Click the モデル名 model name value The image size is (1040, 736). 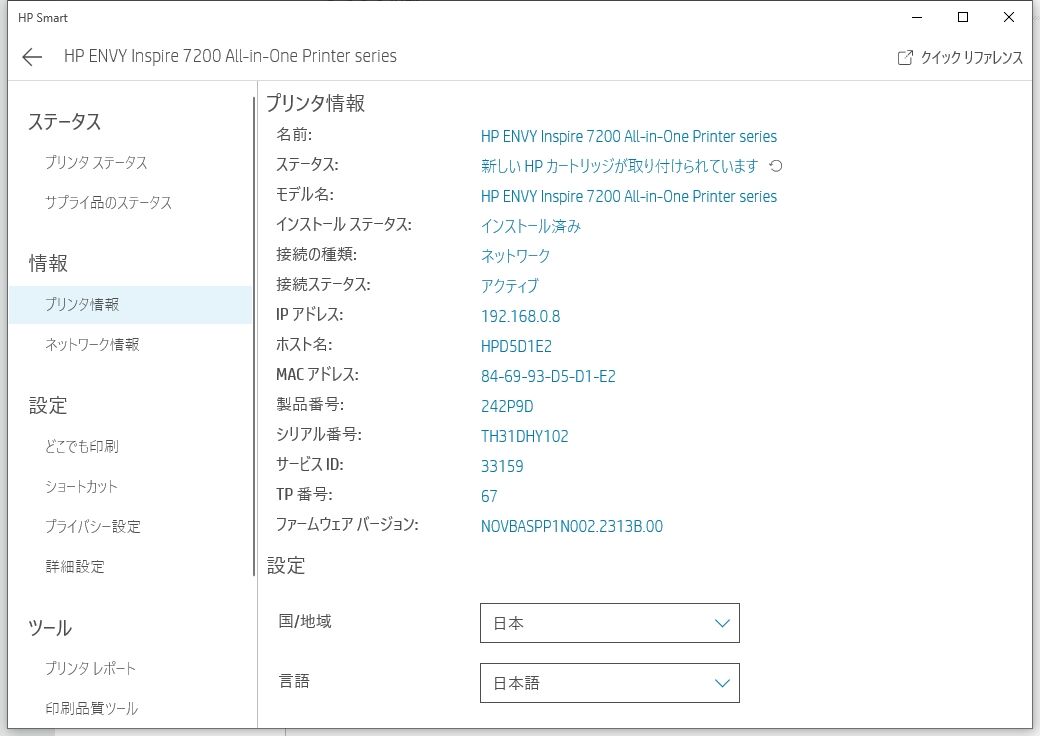(629, 196)
